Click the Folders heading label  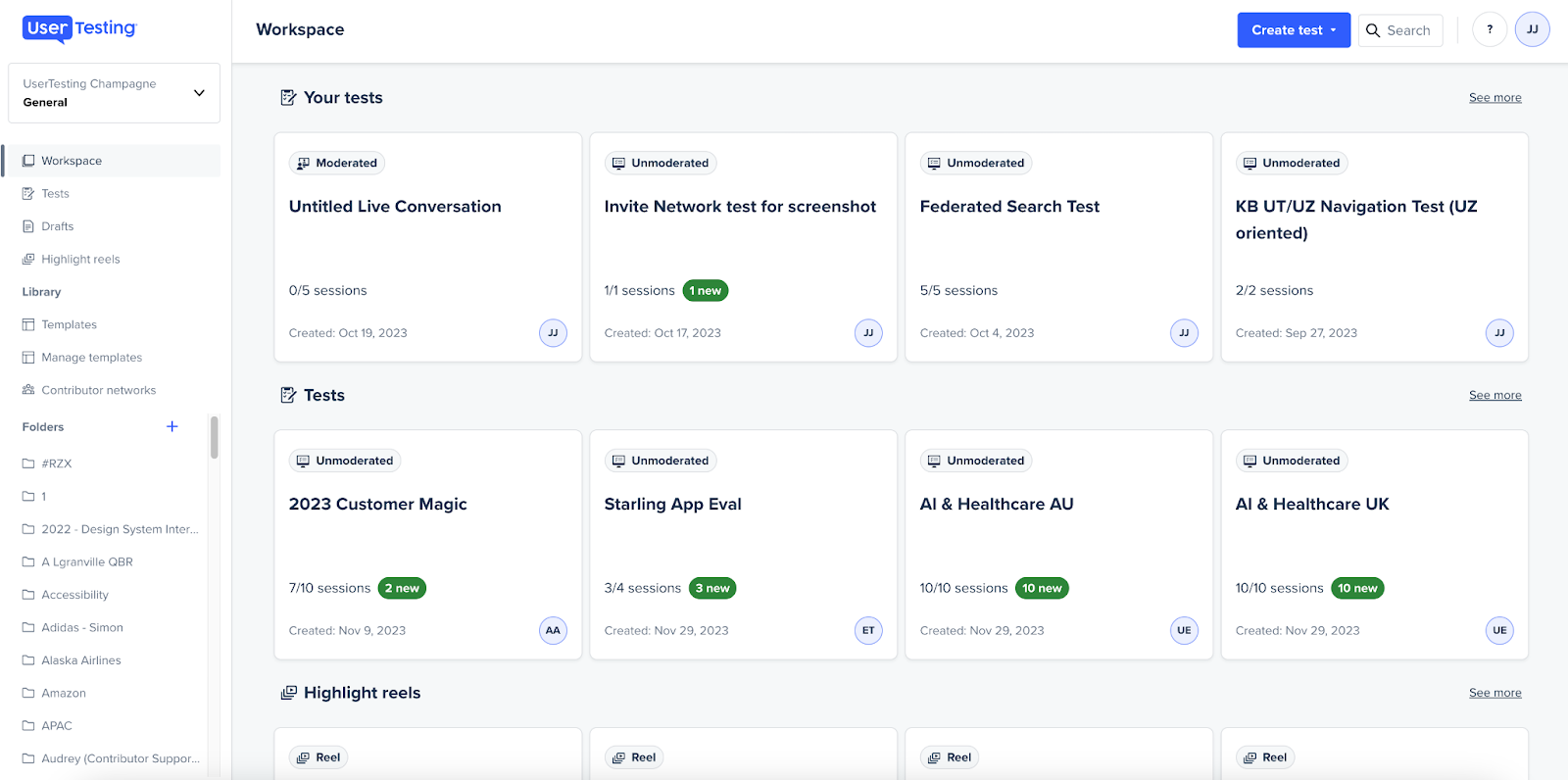43,427
